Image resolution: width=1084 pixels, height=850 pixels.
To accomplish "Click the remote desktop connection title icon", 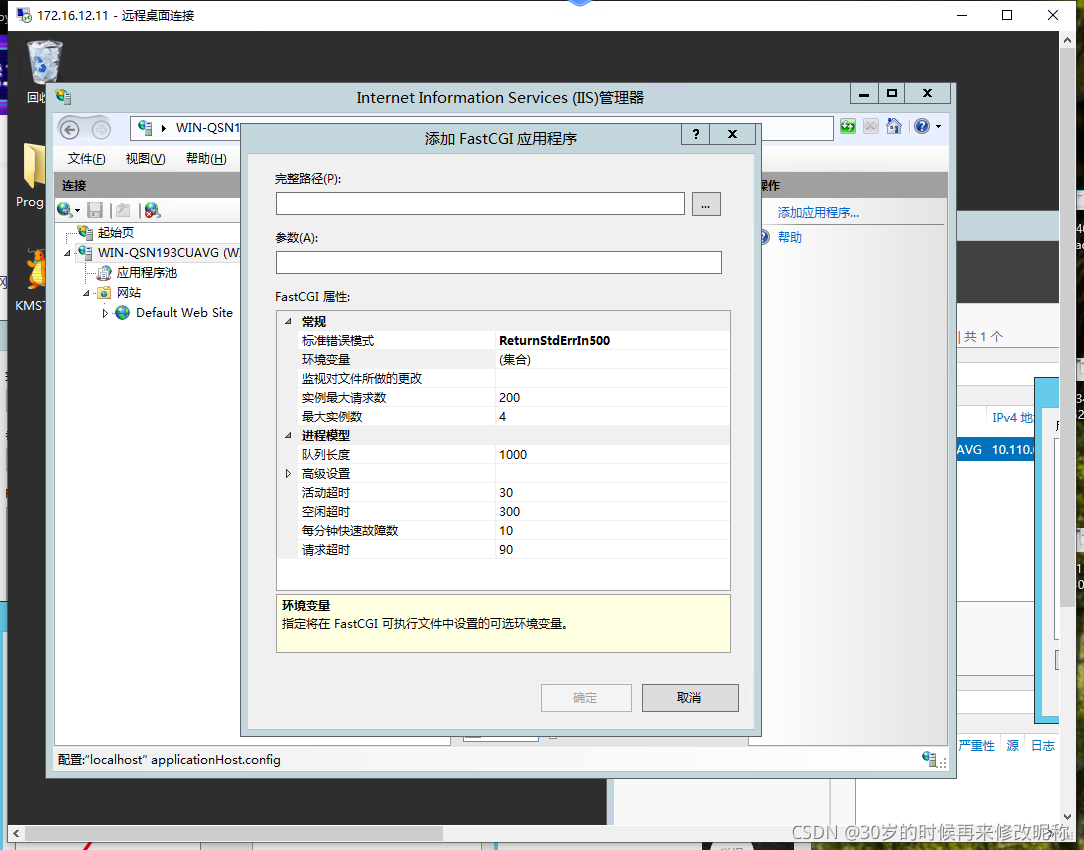I will [24, 15].
